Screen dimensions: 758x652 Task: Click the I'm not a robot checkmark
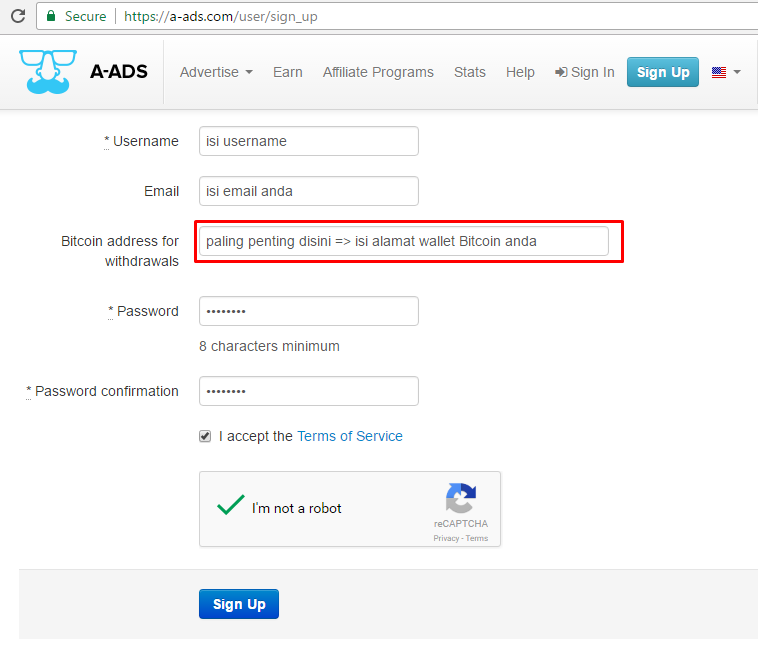point(231,505)
